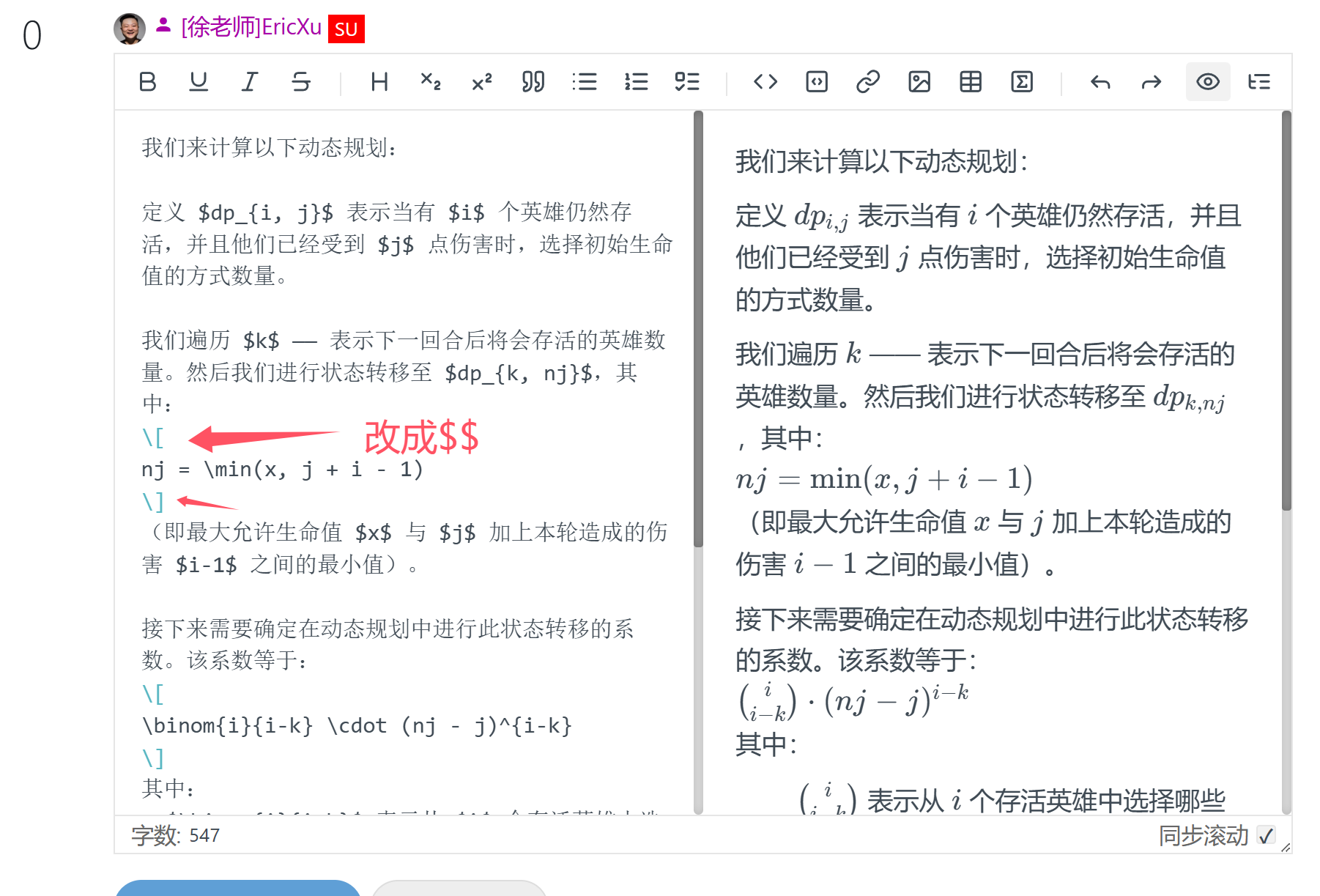
Task: Insert subscript text
Action: point(431,81)
